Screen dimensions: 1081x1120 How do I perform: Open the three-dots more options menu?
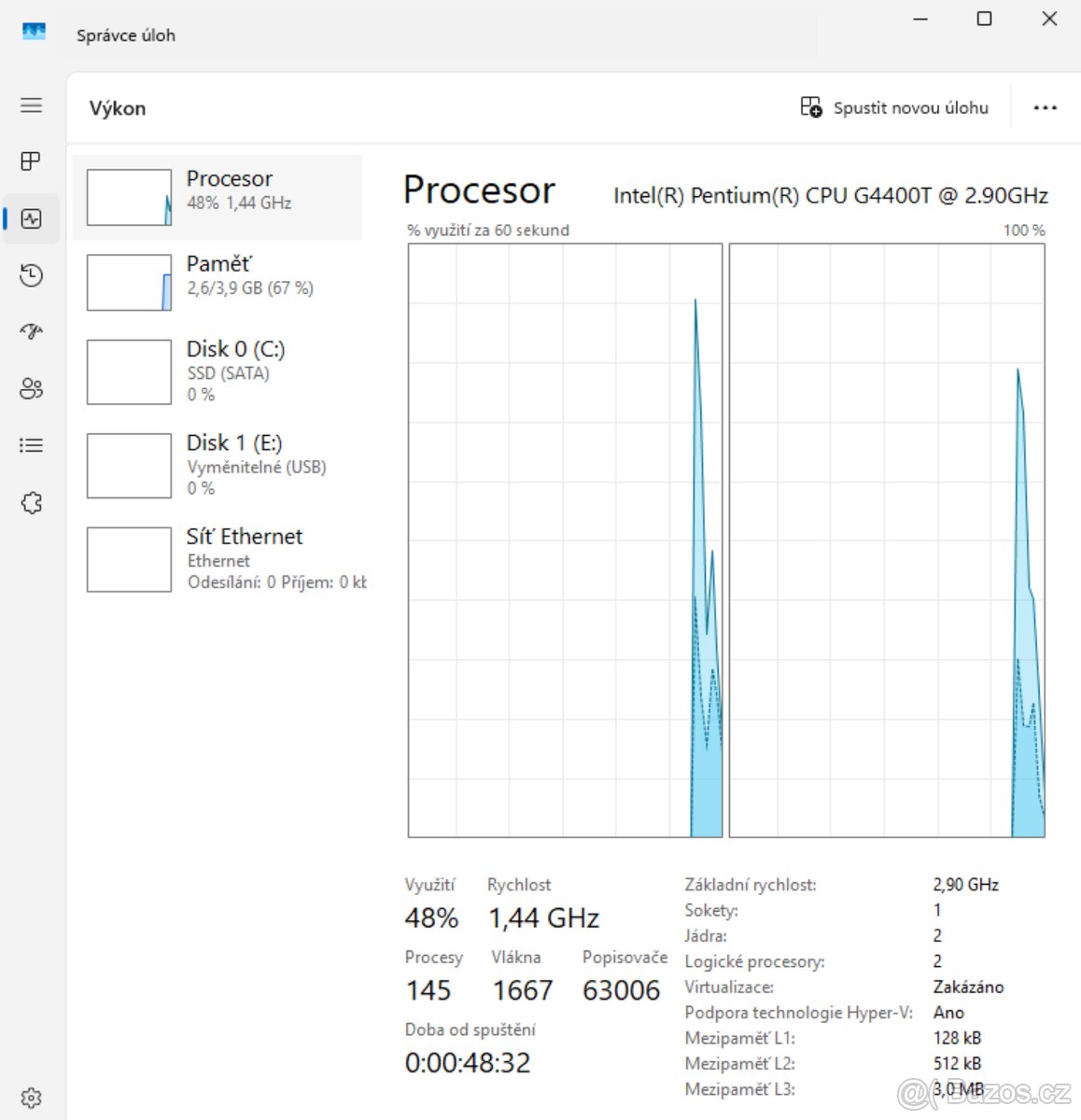tap(1046, 107)
